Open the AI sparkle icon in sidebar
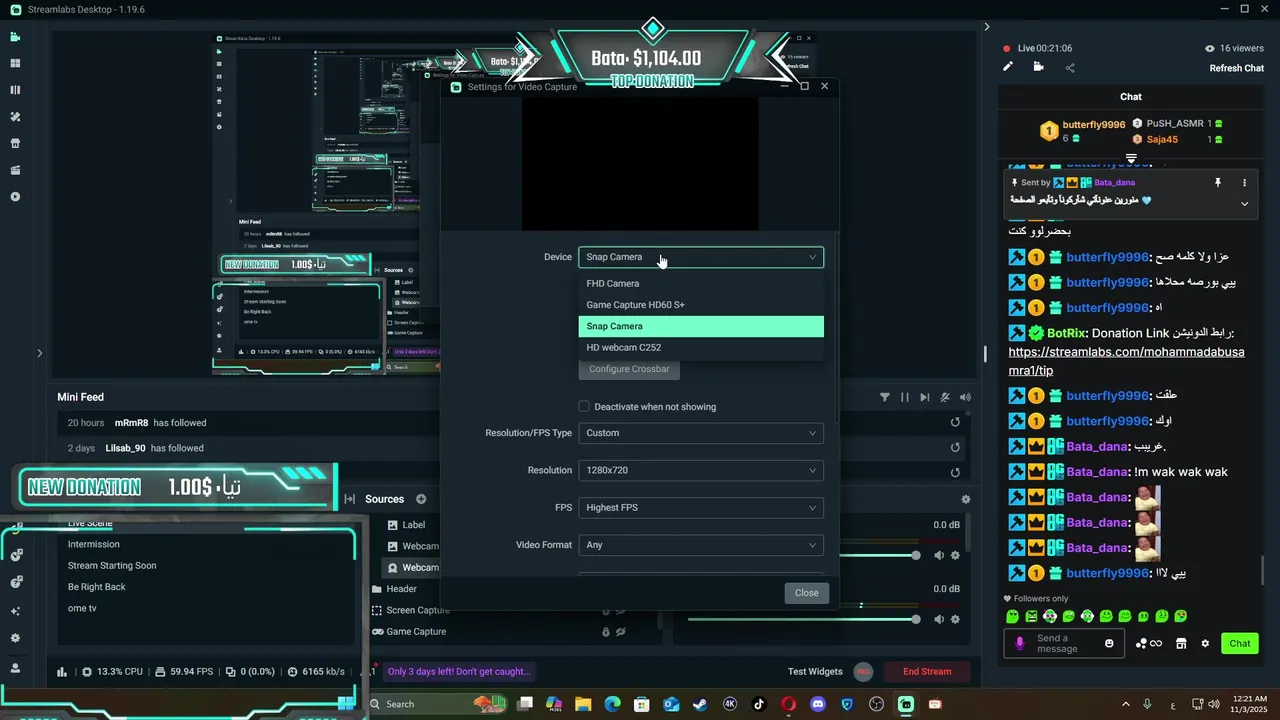This screenshot has height=720, width=1280. pos(15,611)
